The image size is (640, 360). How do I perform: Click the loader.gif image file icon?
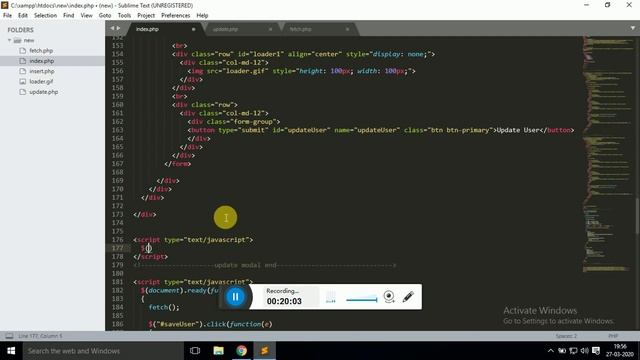click(x=22, y=81)
